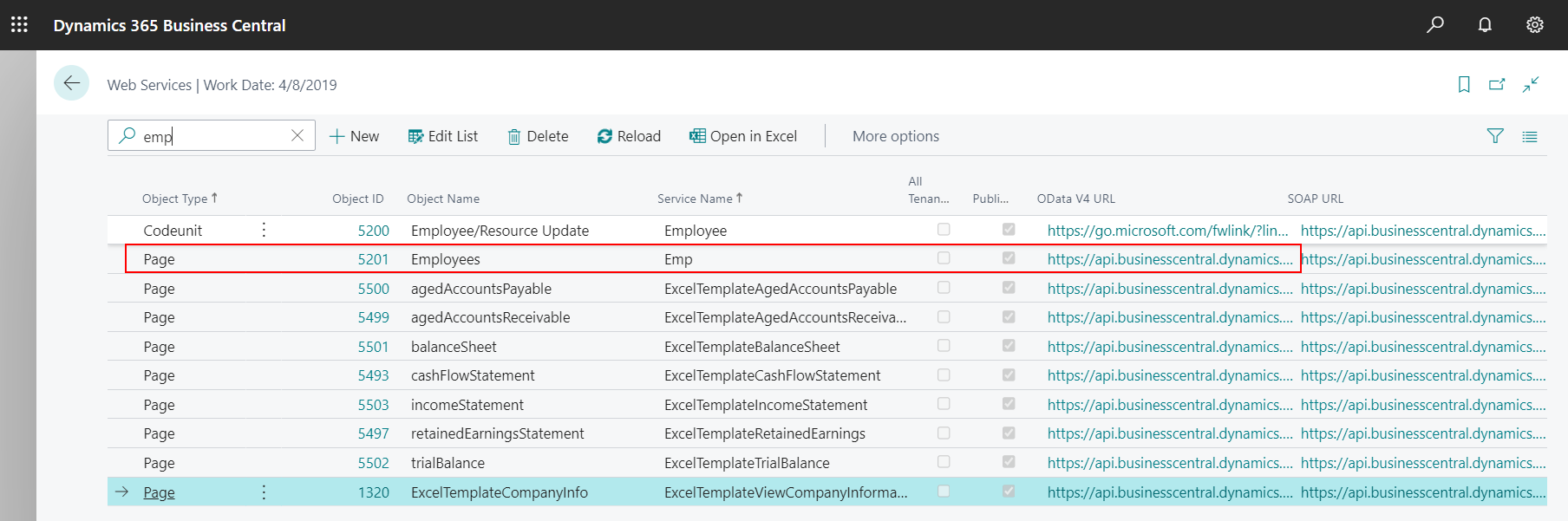The width and height of the screenshot is (1568, 521).
Task: Toggle Published checkbox for Emp row
Action: (x=1009, y=257)
